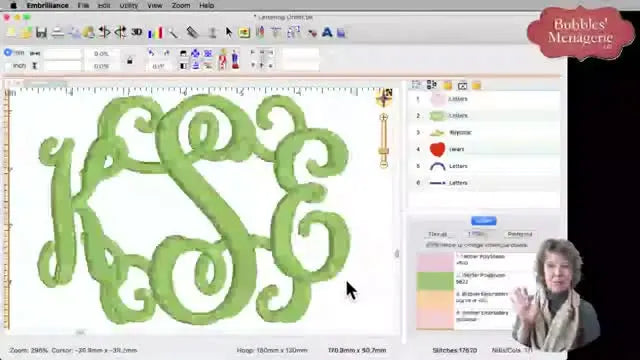Open the Edit menu
The height and width of the screenshot is (360, 640).
click(x=104, y=5)
